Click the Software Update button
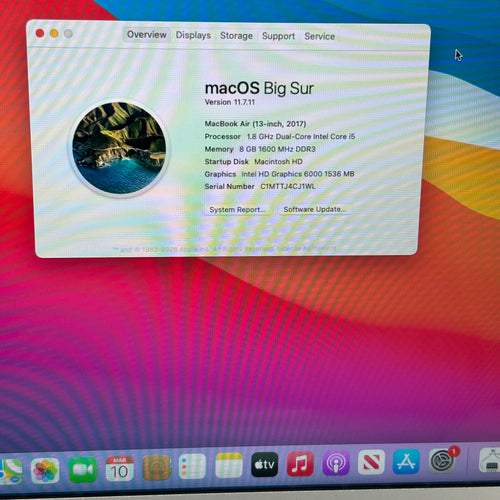 point(315,209)
